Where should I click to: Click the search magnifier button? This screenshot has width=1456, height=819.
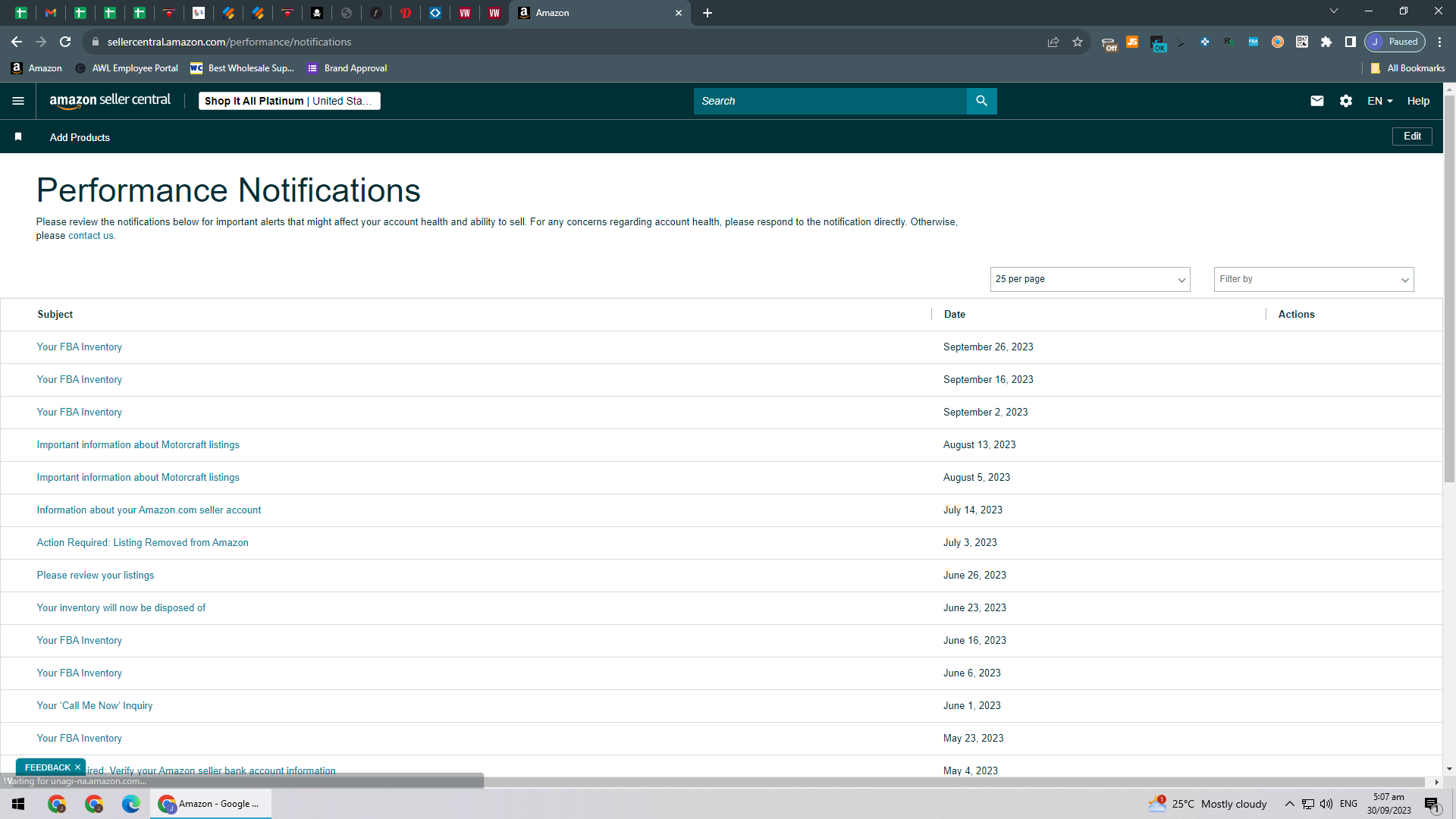981,101
